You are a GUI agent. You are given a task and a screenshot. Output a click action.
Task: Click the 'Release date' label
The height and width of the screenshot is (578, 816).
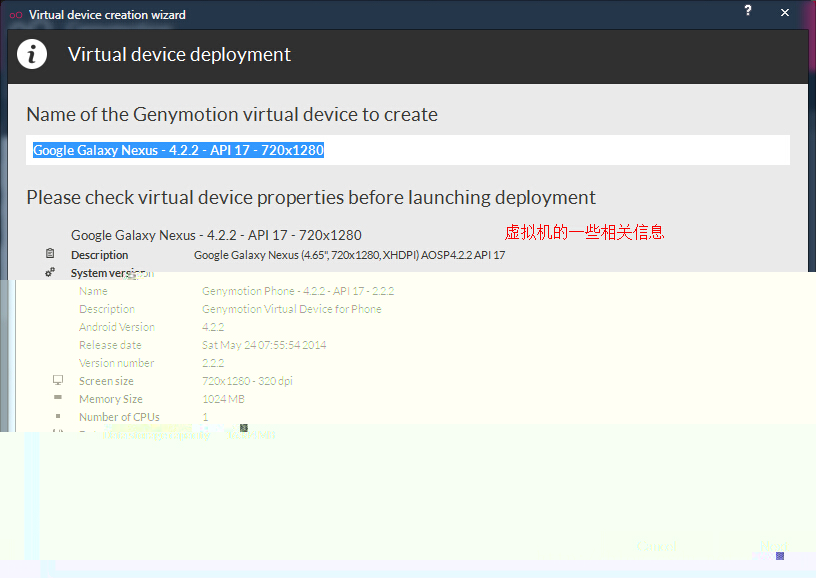click(110, 345)
